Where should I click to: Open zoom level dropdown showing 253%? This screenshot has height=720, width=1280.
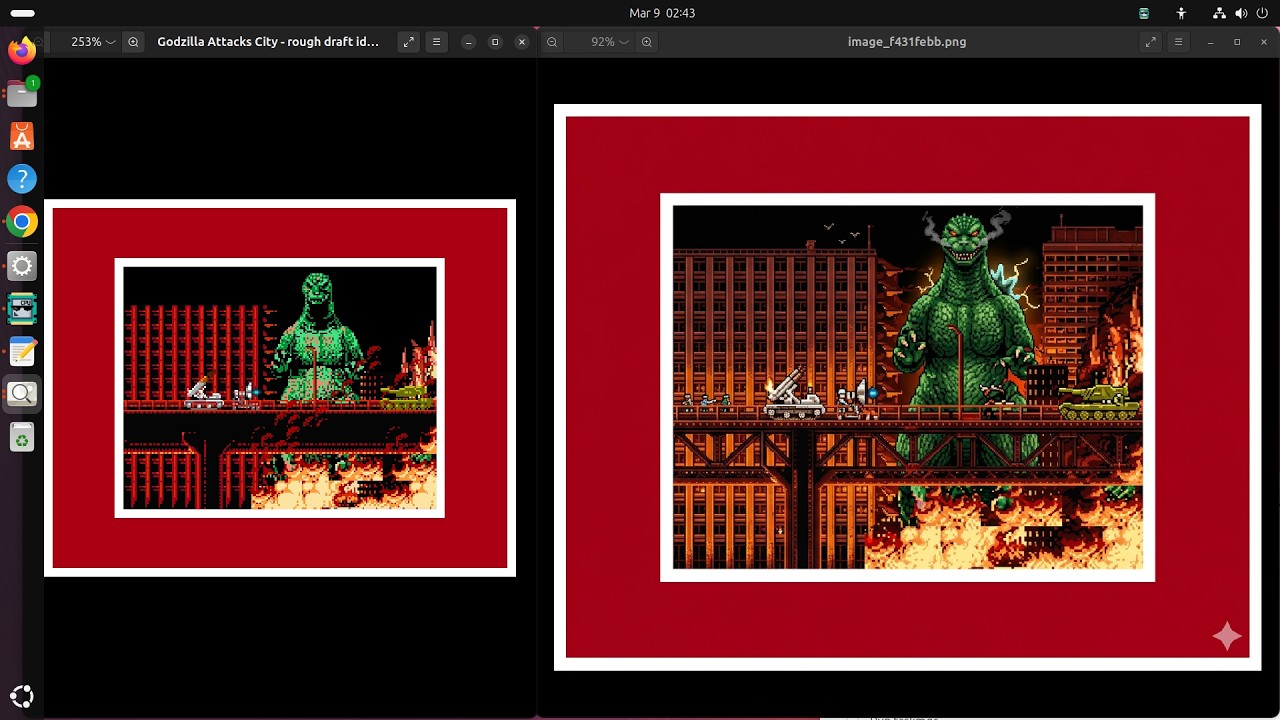(x=92, y=42)
